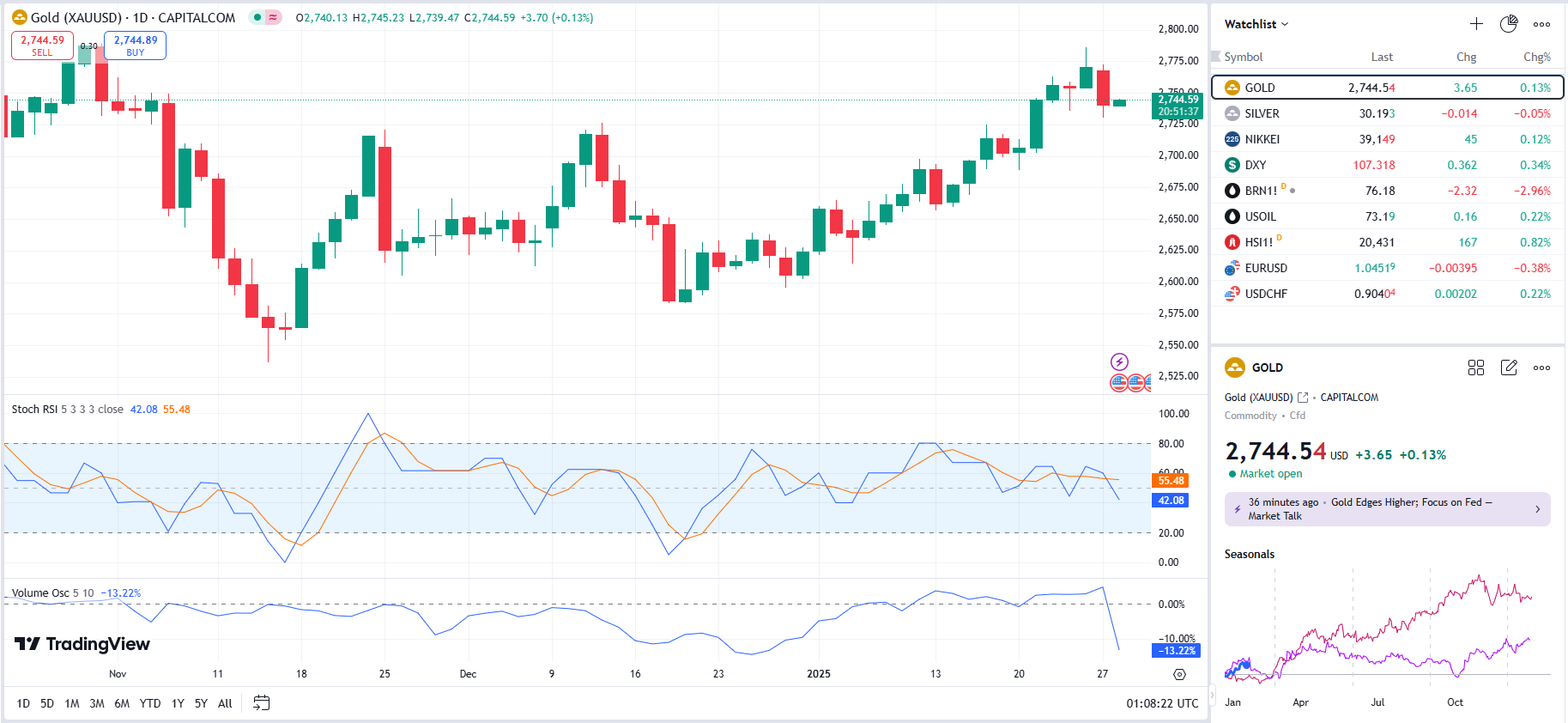The image size is (1568, 723).
Task: Select the 6M time range tab
Action: pos(122,703)
